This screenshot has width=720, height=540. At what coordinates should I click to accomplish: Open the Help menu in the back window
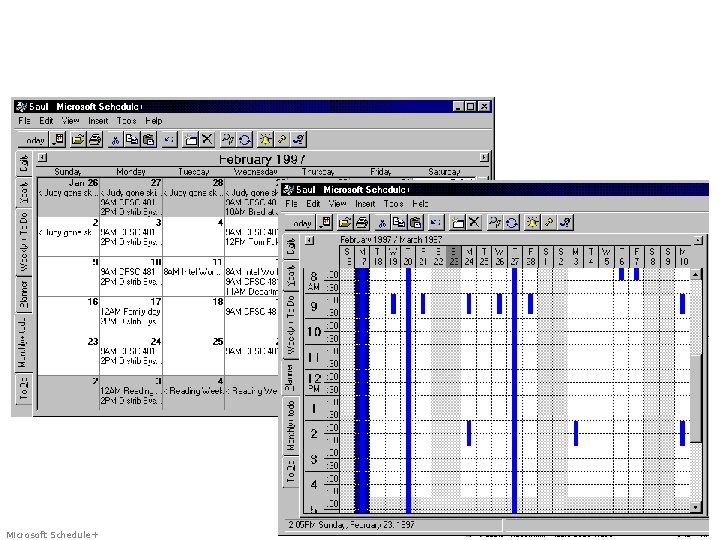point(153,121)
